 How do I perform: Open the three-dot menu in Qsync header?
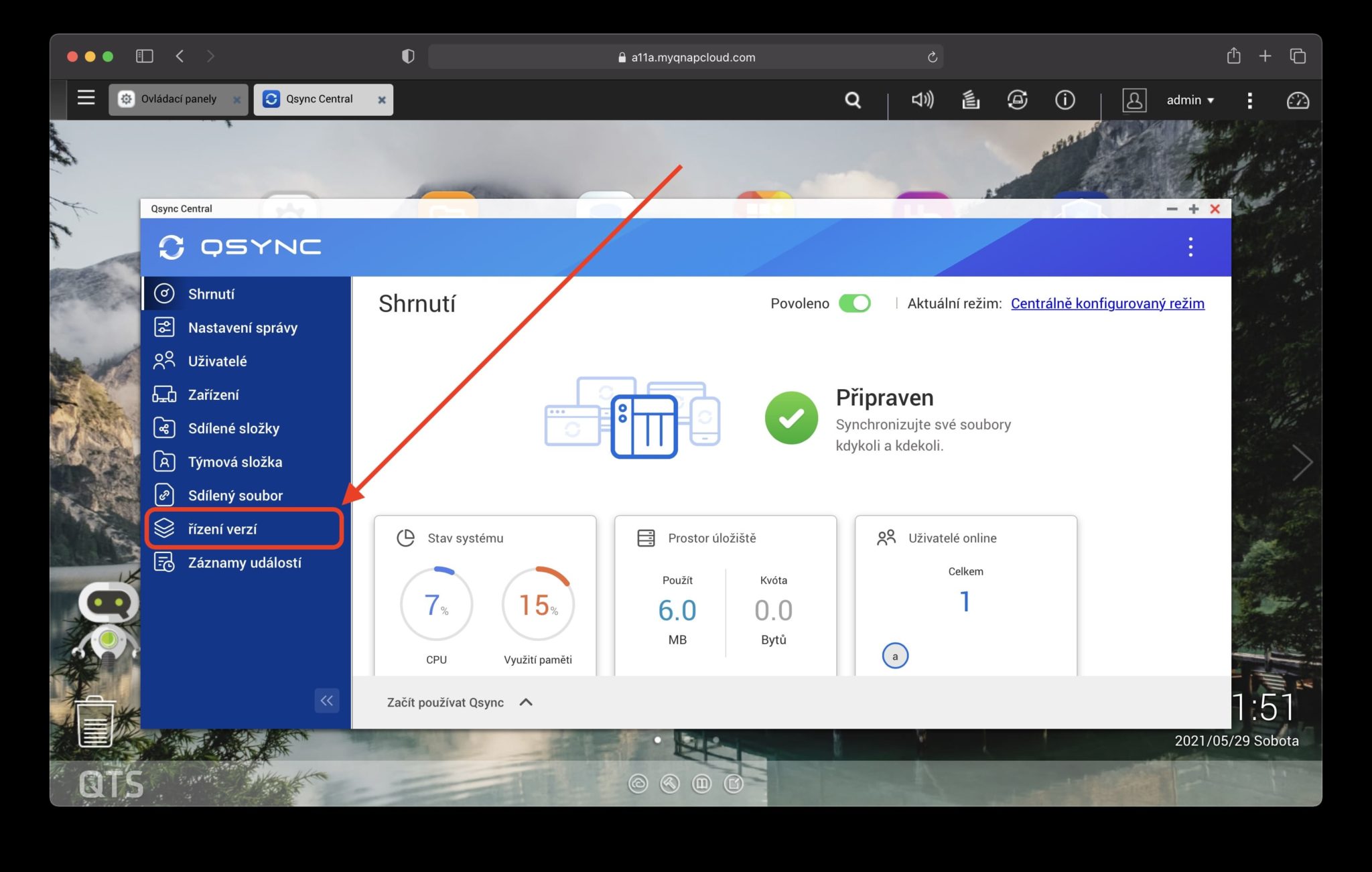pos(1191,247)
